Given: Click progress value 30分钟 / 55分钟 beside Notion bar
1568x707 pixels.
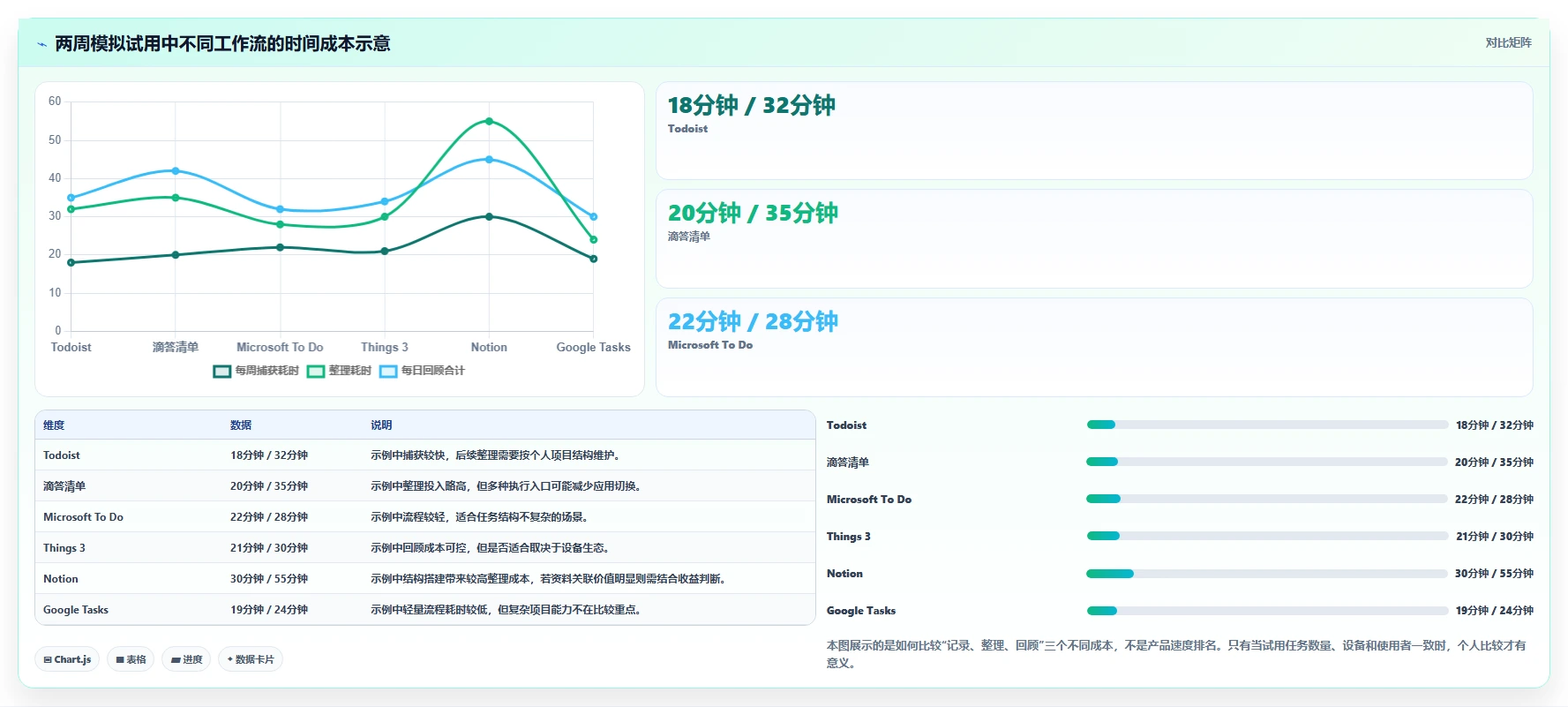Looking at the screenshot, I should (1495, 574).
